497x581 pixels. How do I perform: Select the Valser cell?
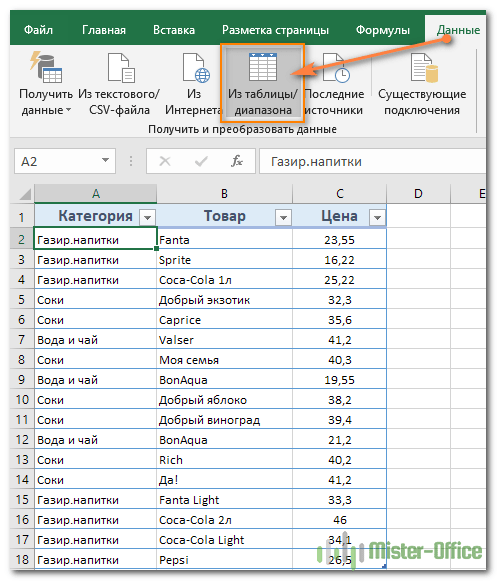224,340
